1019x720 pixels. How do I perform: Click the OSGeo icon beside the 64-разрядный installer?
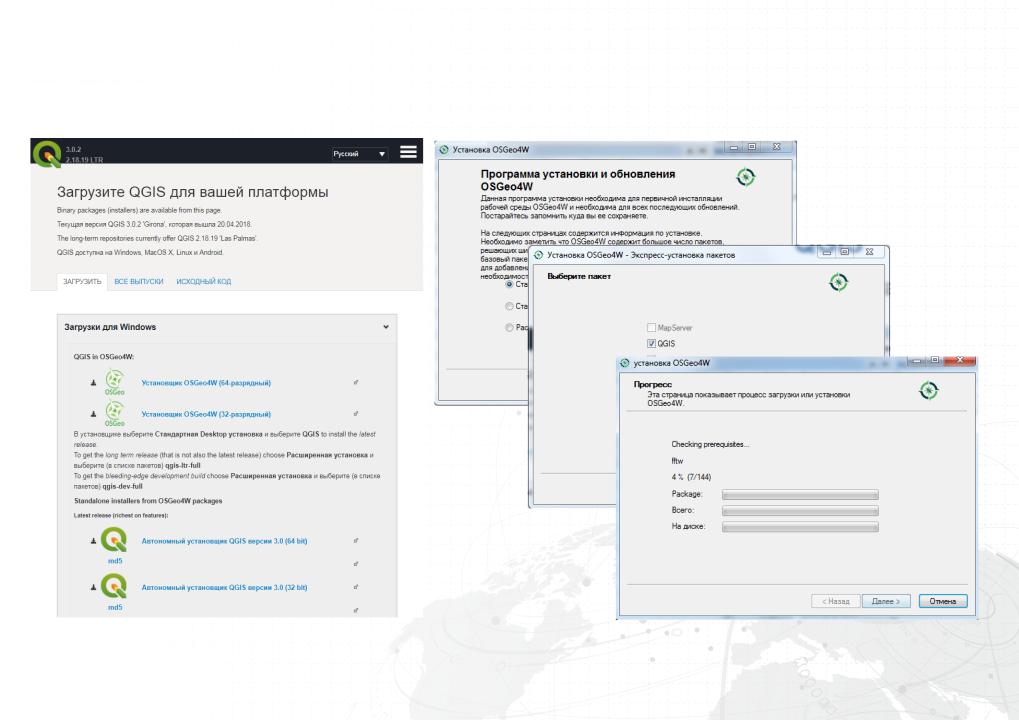point(115,381)
